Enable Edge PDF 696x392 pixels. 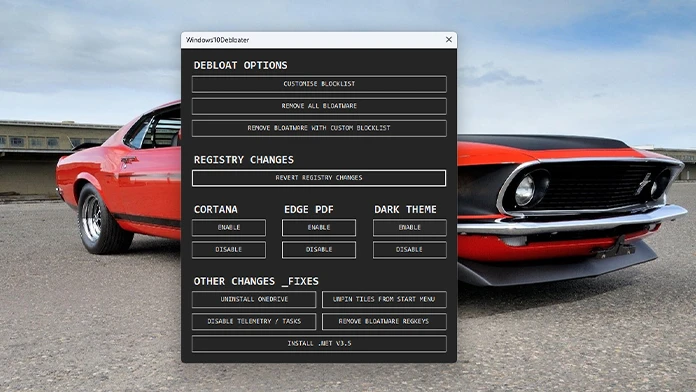pyautogui.click(x=319, y=227)
